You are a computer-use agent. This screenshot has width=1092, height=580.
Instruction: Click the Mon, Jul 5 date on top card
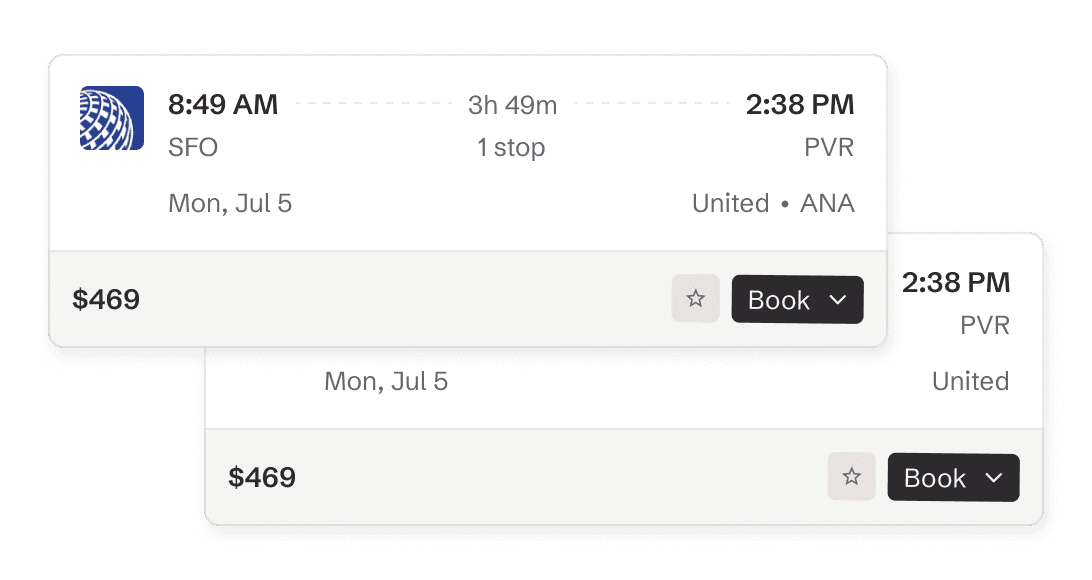(230, 203)
